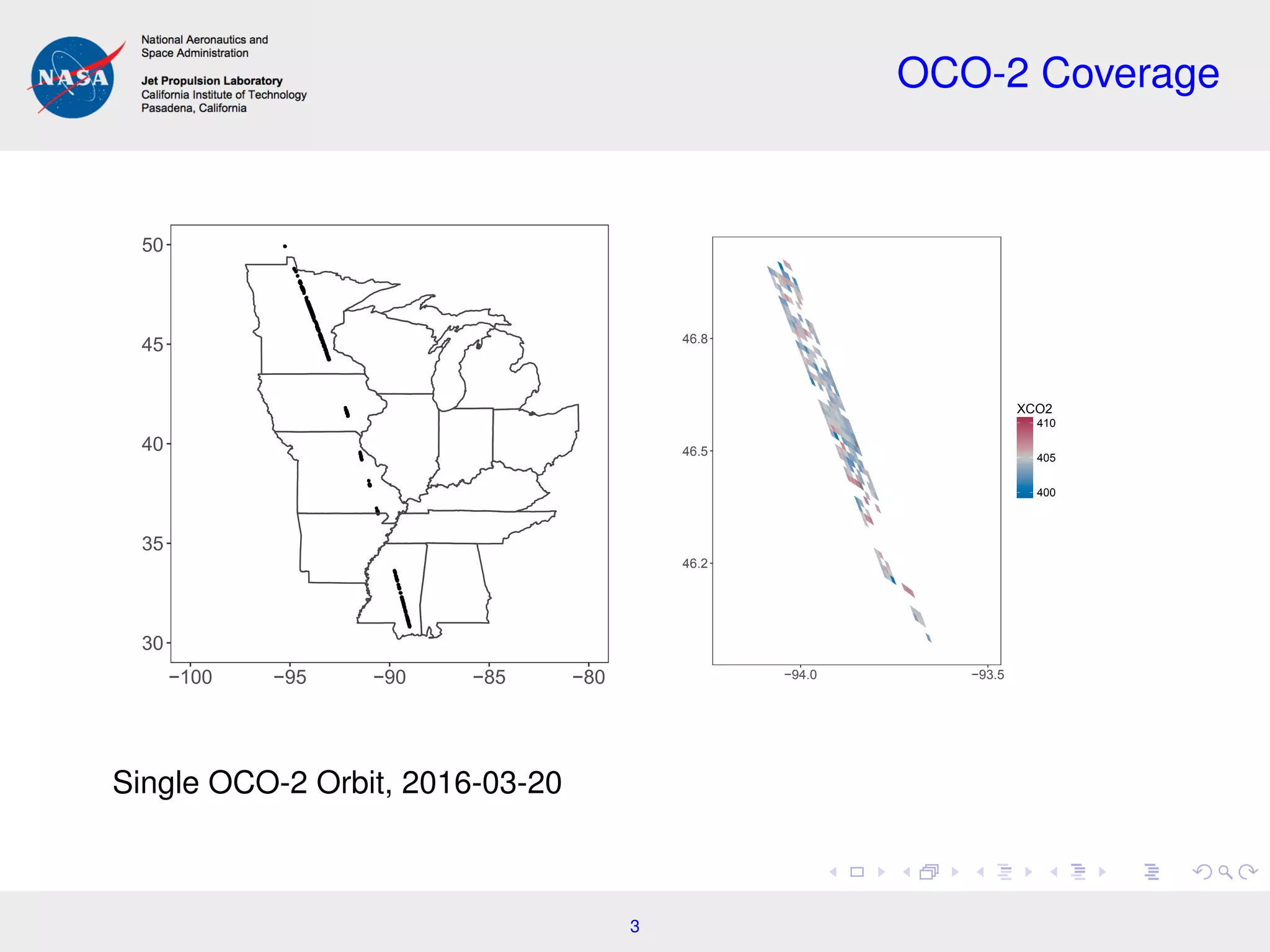Click the −85 longitude label on left map
This screenshot has width=1270, height=952.
tap(489, 677)
